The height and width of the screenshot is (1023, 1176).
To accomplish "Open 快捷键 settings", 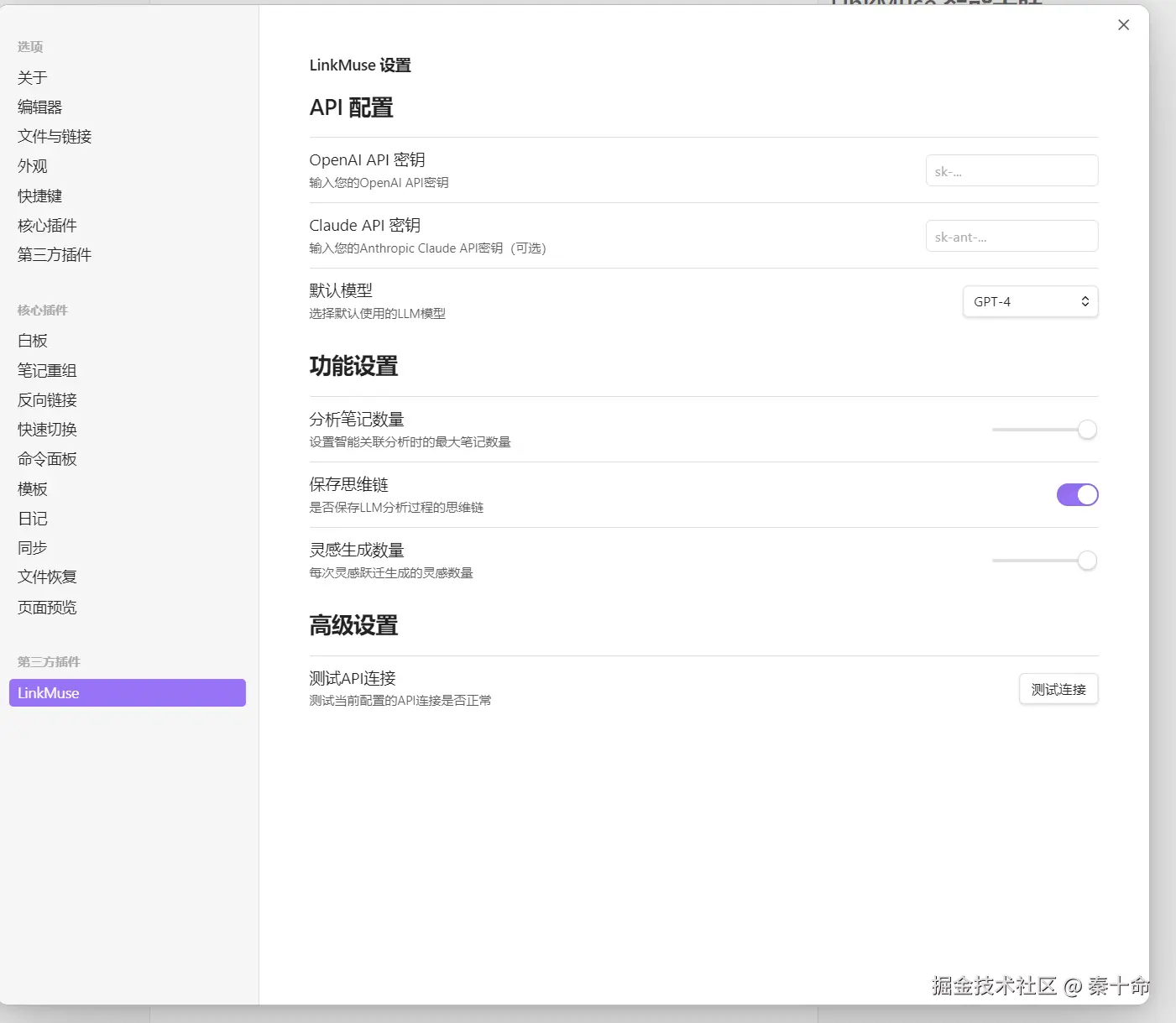I will click(40, 196).
